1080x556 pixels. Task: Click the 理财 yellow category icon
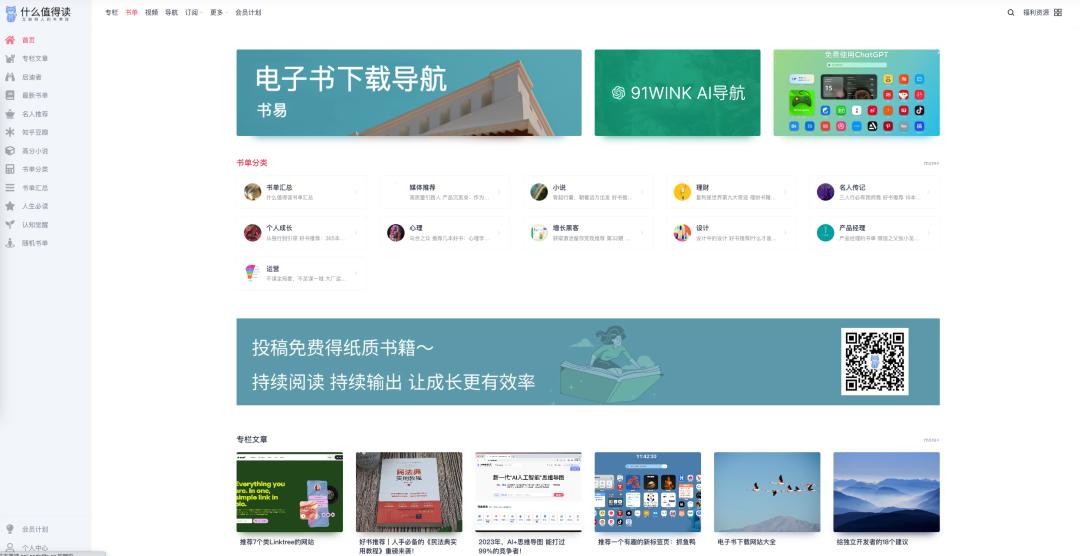click(682, 192)
